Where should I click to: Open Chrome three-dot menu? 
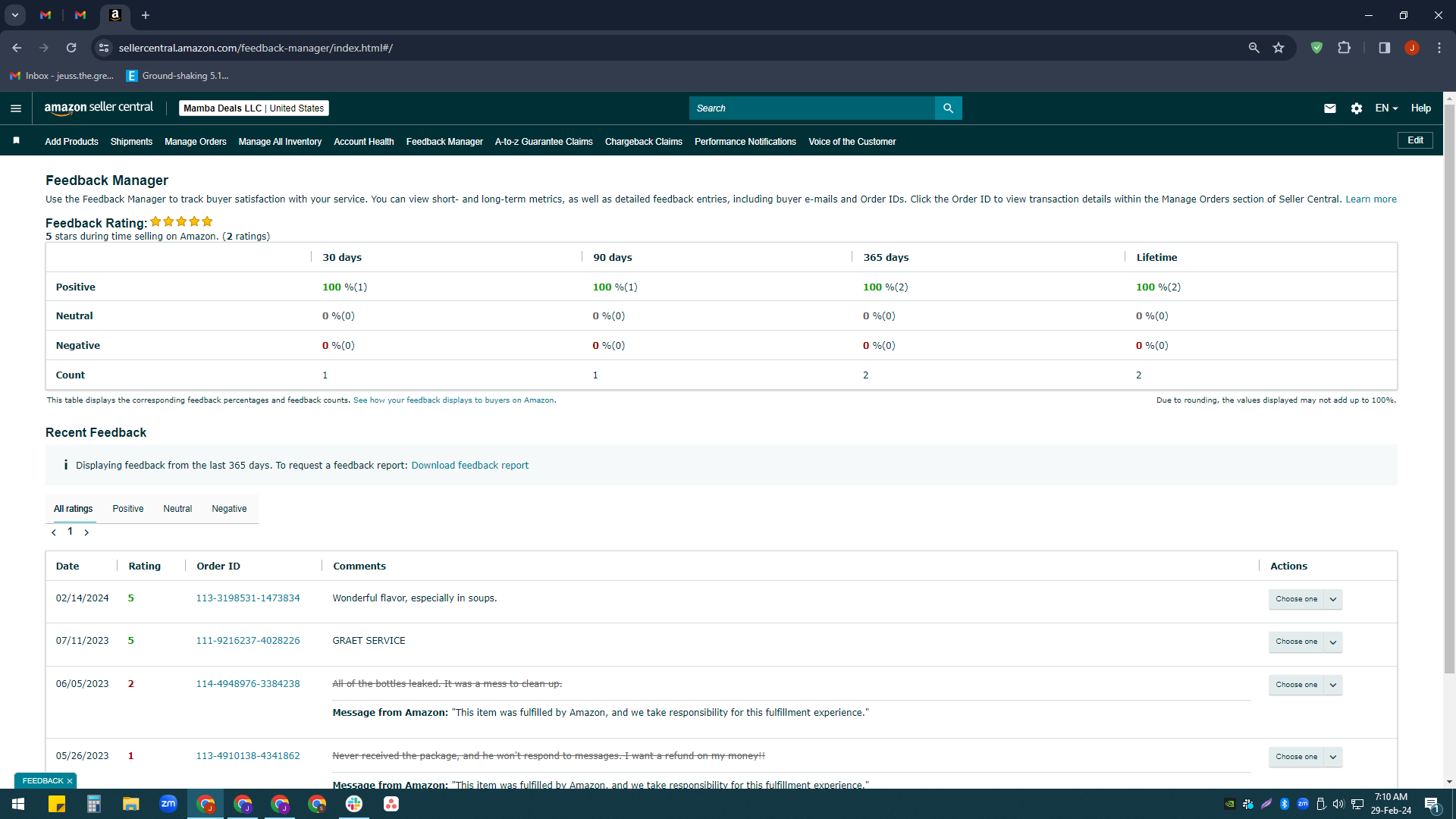pos(1439,48)
